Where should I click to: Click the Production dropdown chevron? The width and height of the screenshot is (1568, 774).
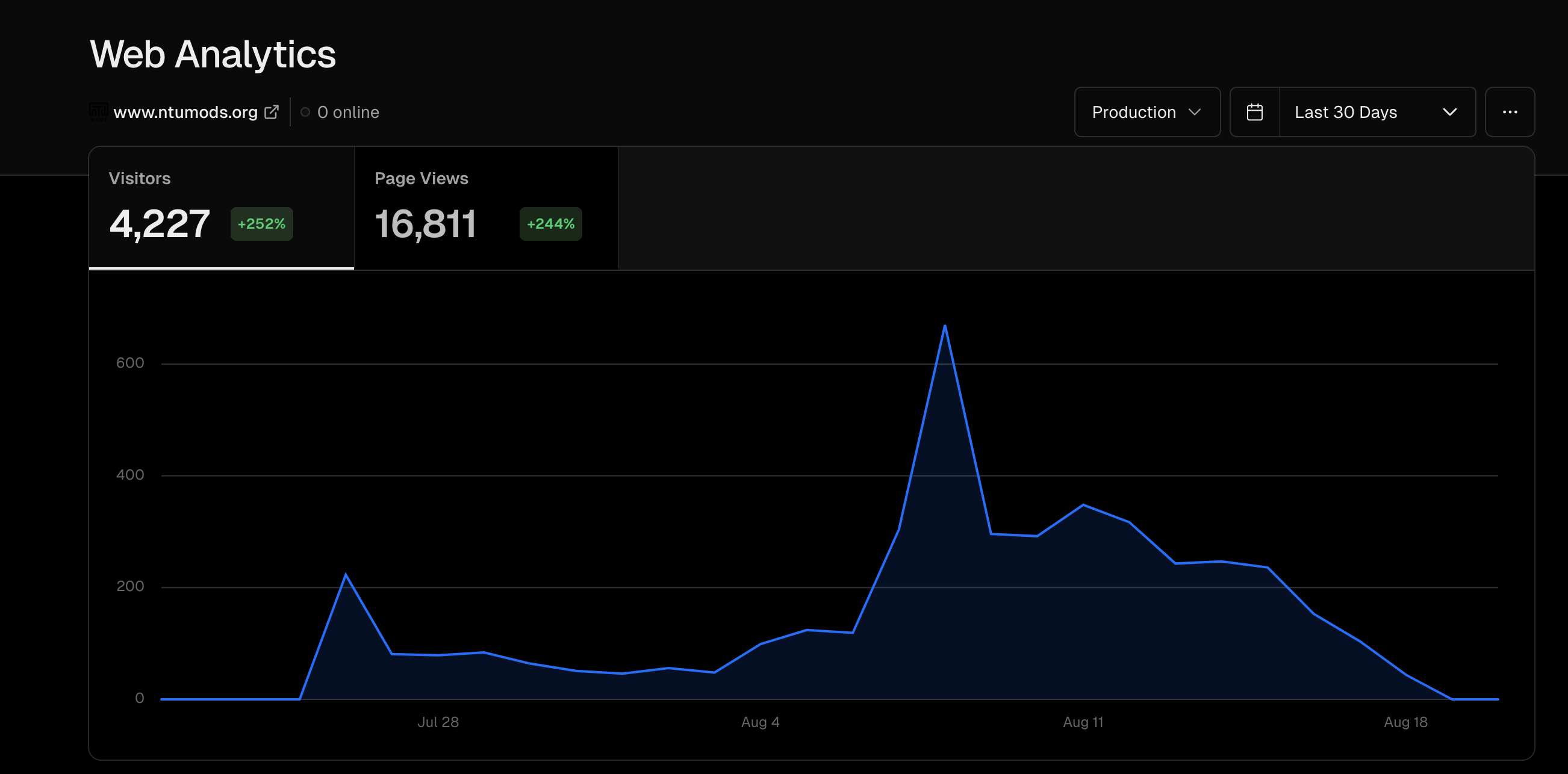tap(1195, 112)
